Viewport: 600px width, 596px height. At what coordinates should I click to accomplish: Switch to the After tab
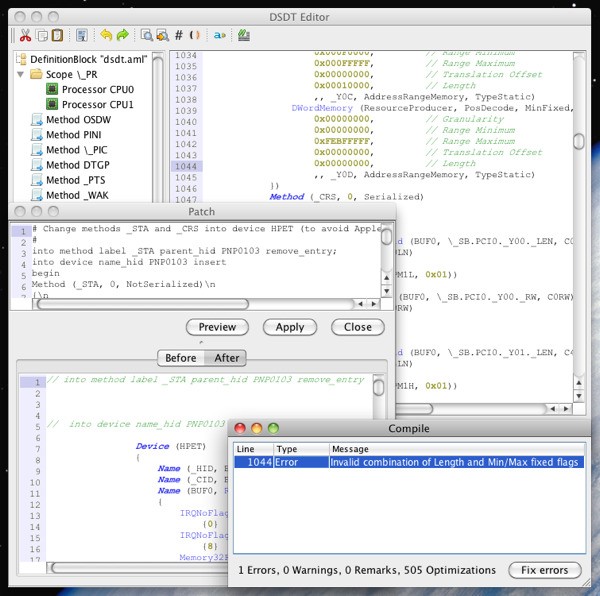click(x=227, y=358)
